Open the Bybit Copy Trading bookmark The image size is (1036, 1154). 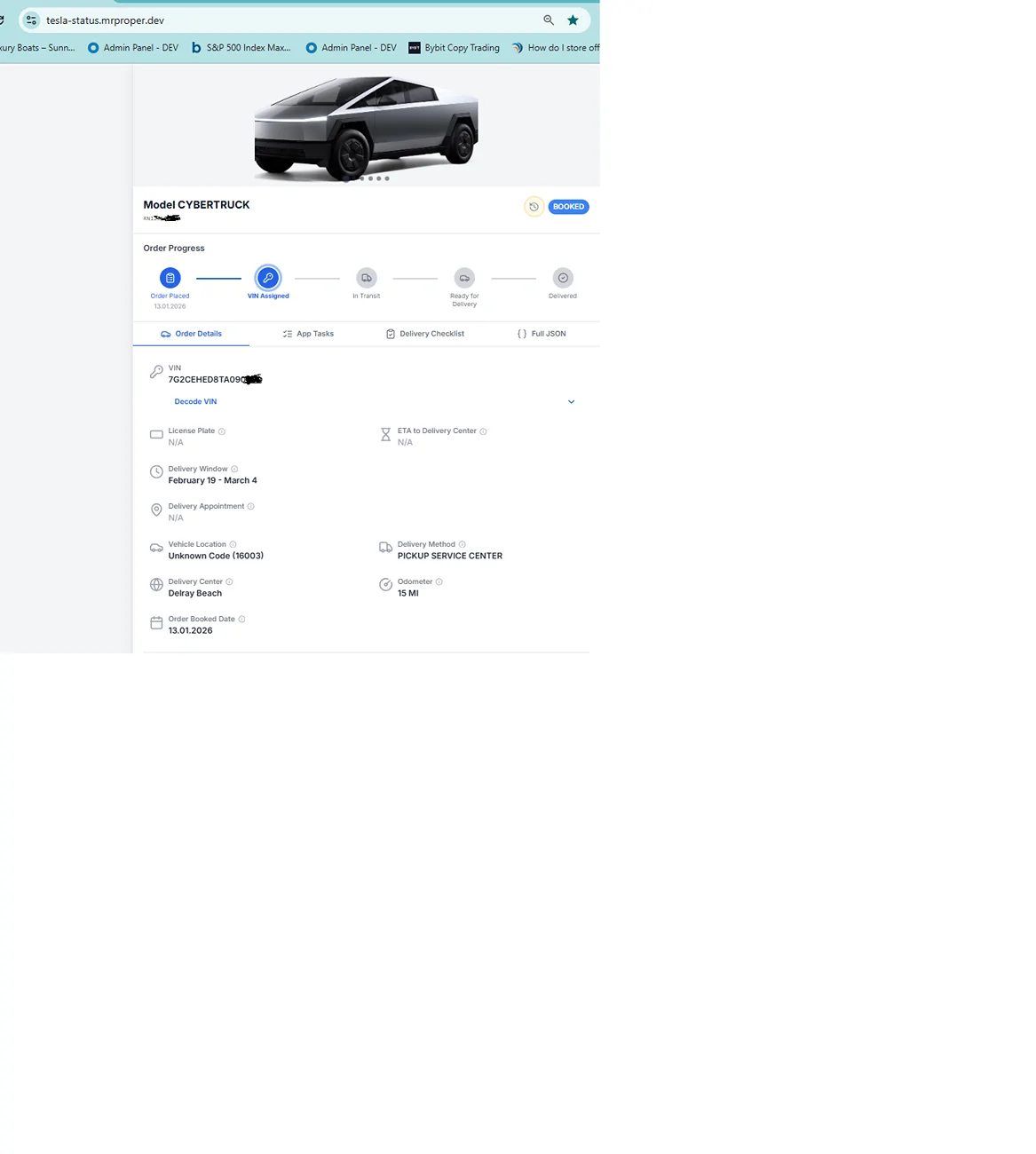[454, 48]
